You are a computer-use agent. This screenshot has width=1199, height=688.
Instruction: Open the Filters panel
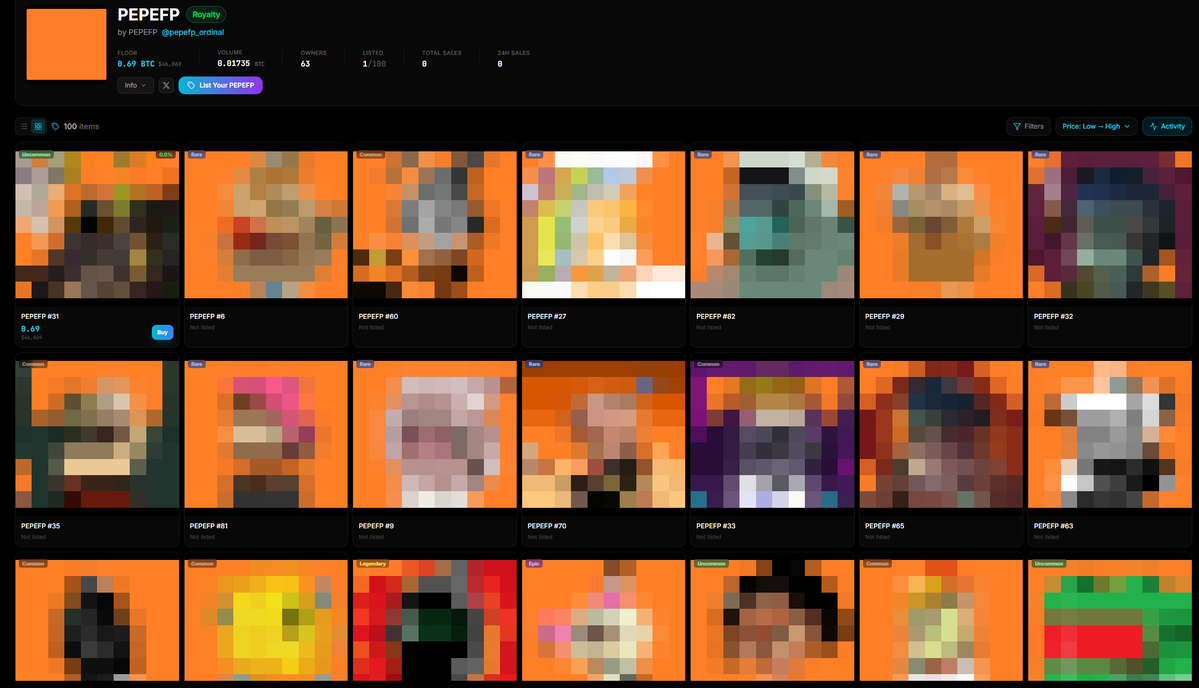[x=1028, y=127]
